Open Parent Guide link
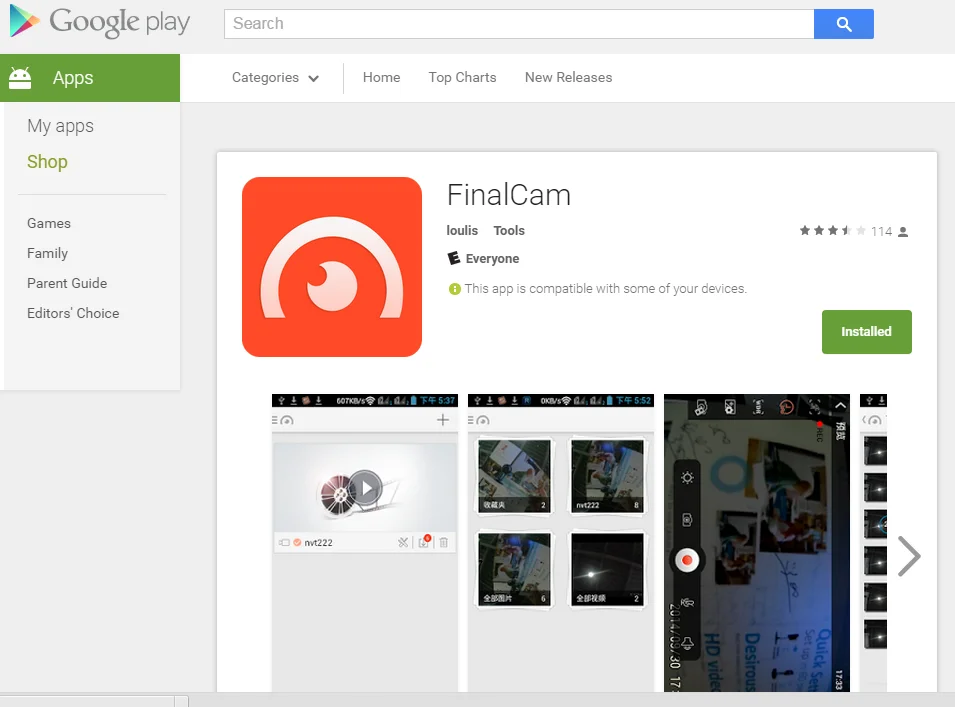Viewport: 955px width, 707px height. coord(67,283)
